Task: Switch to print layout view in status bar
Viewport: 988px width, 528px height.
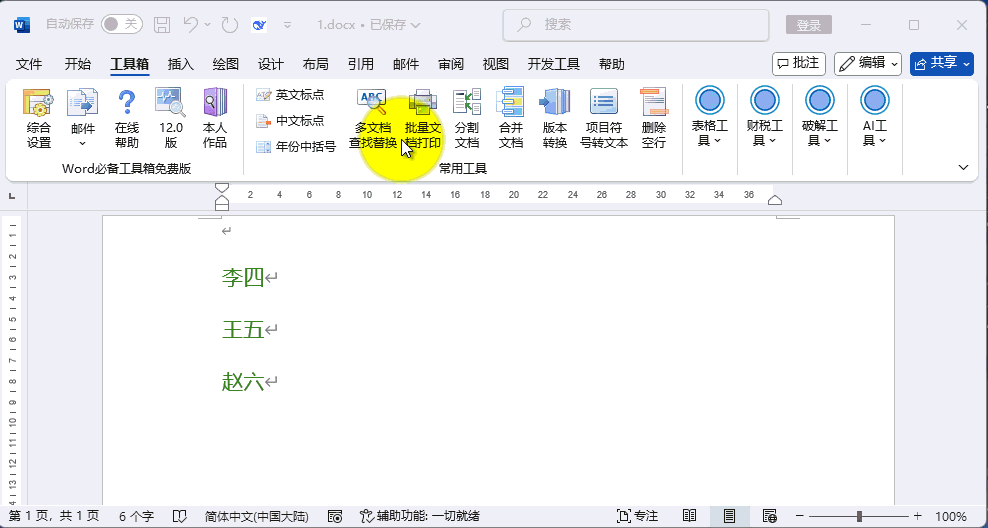Action: click(730, 516)
